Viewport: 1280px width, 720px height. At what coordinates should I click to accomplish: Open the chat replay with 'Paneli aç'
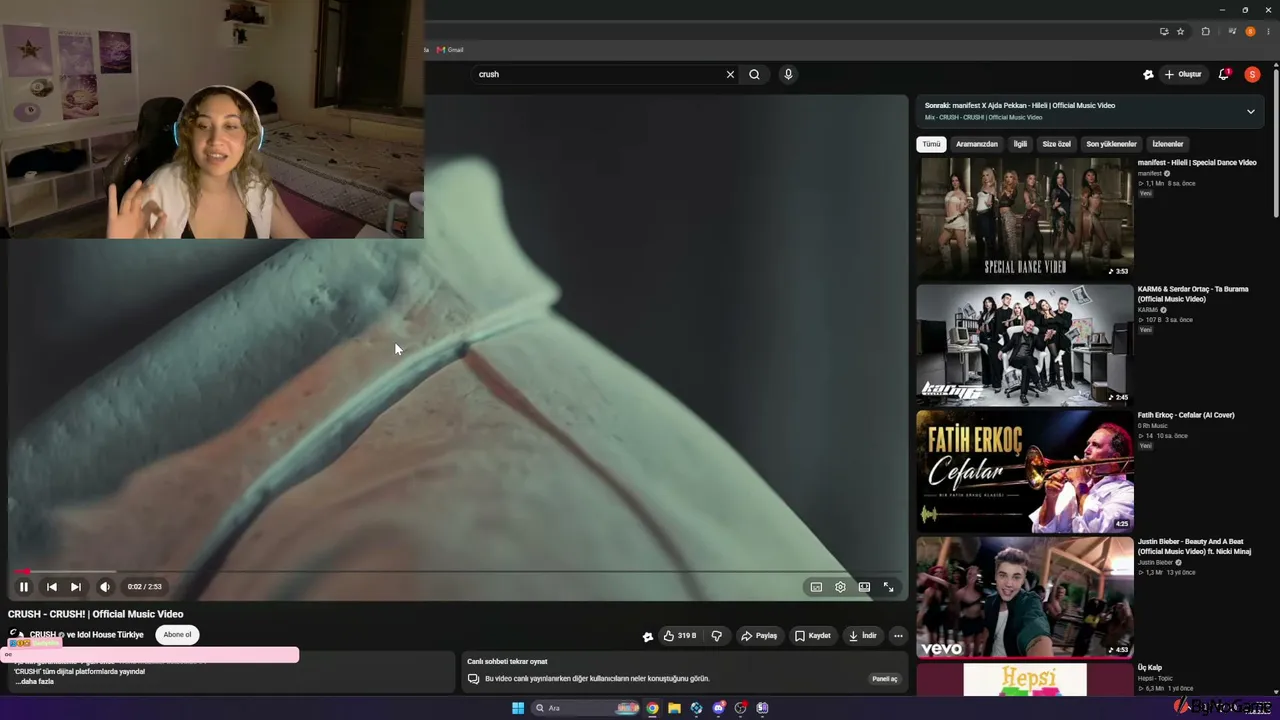(884, 679)
